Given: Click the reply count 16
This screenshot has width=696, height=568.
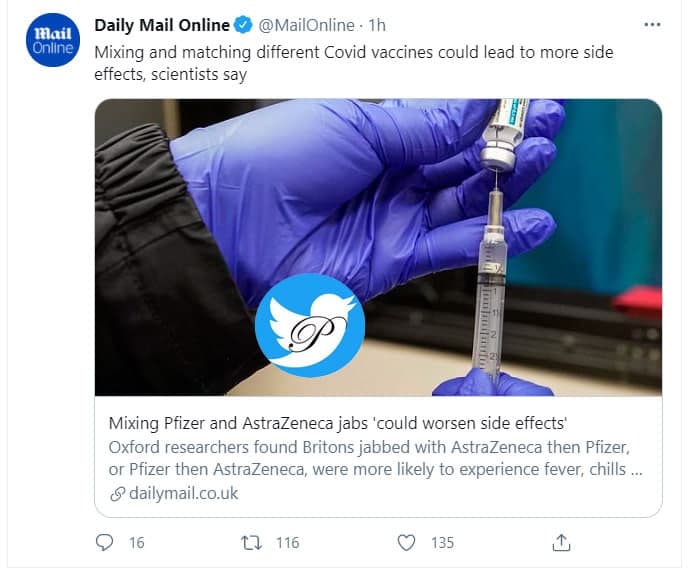Looking at the screenshot, I should [x=137, y=542].
